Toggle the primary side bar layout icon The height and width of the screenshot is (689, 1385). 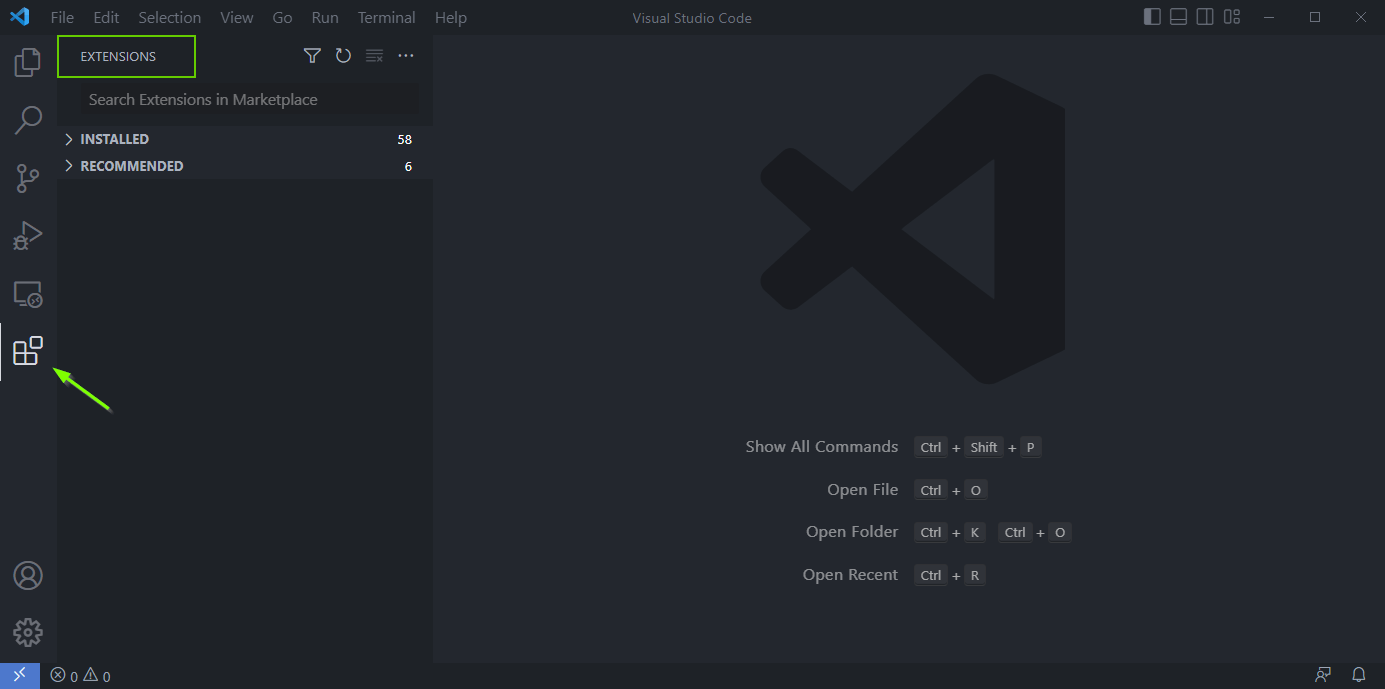pos(1153,17)
